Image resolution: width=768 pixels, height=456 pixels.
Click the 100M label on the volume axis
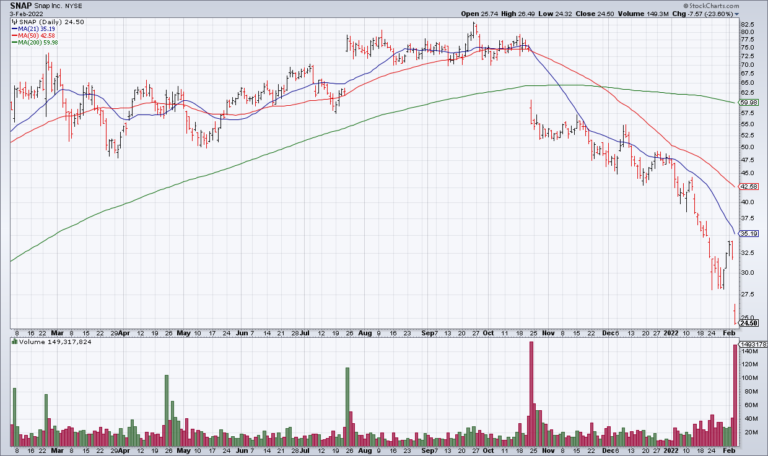point(748,378)
